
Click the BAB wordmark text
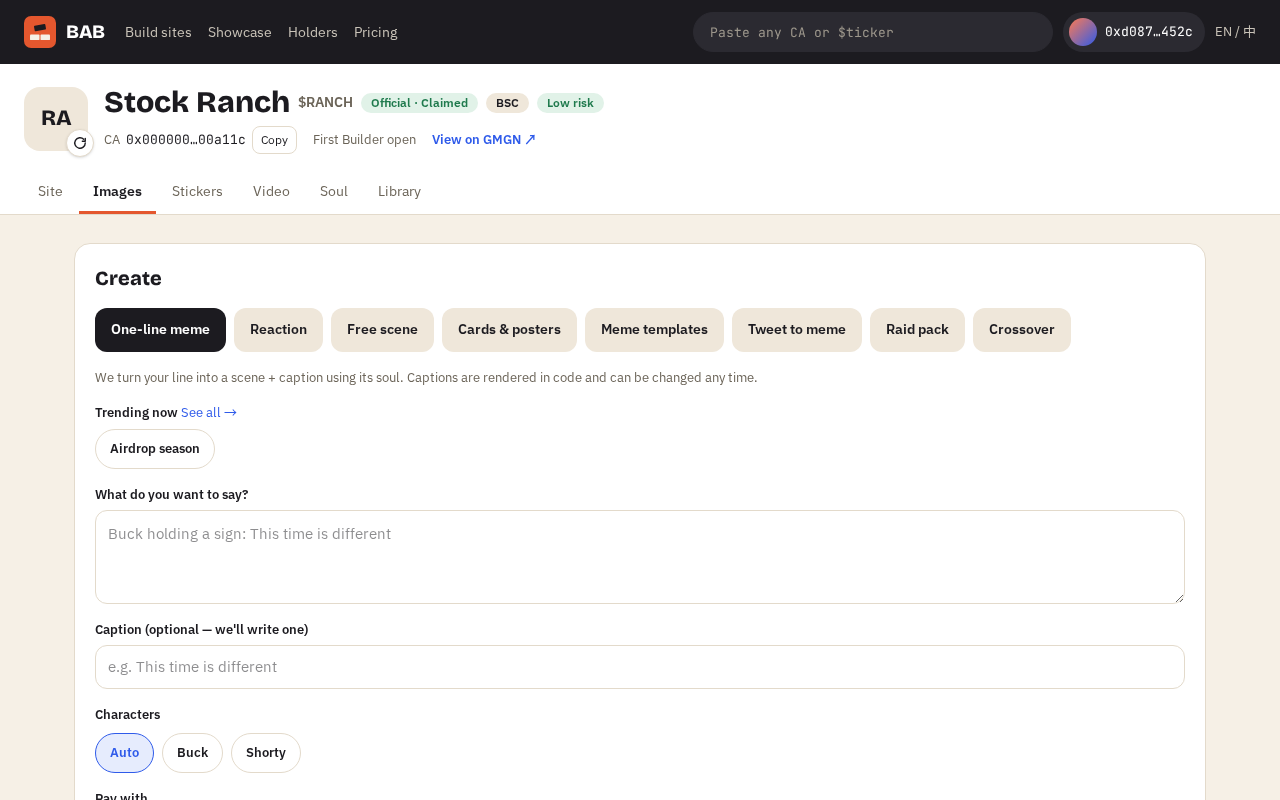tap(85, 32)
